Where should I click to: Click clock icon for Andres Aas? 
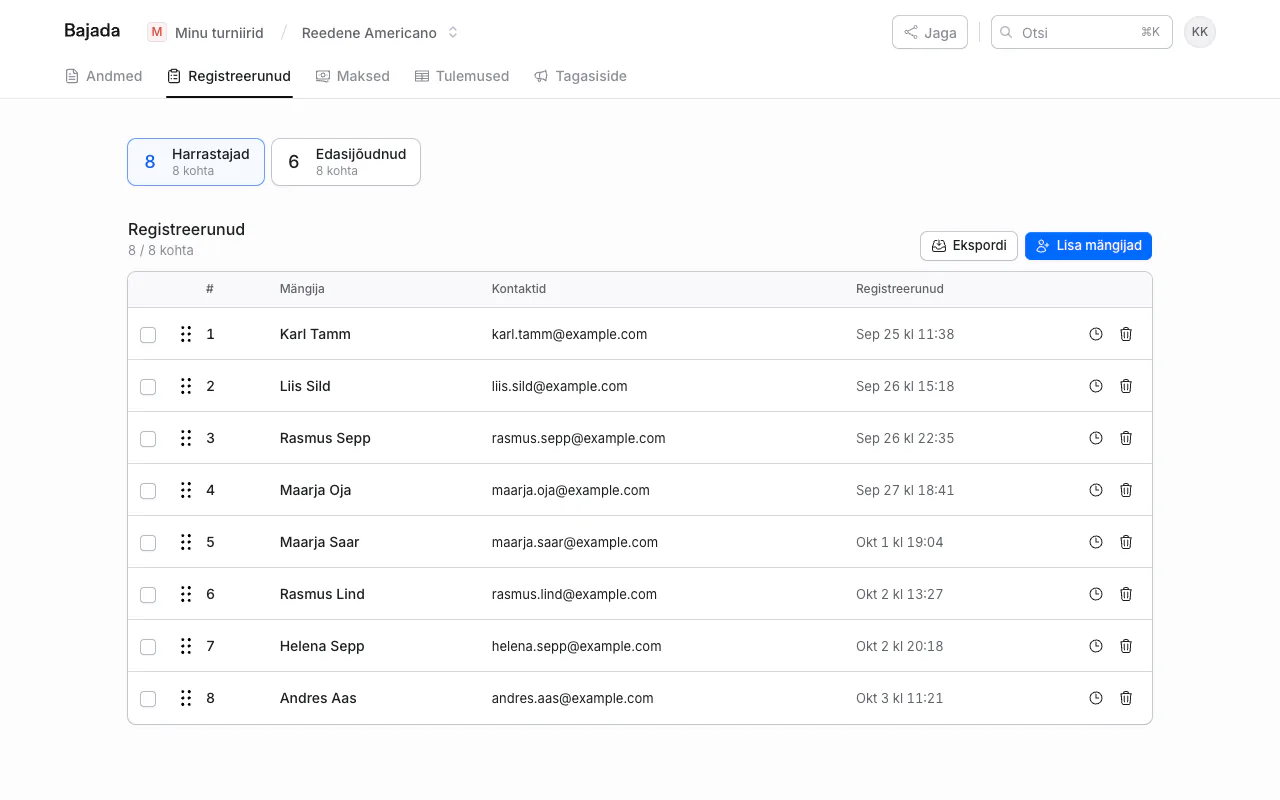1096,698
